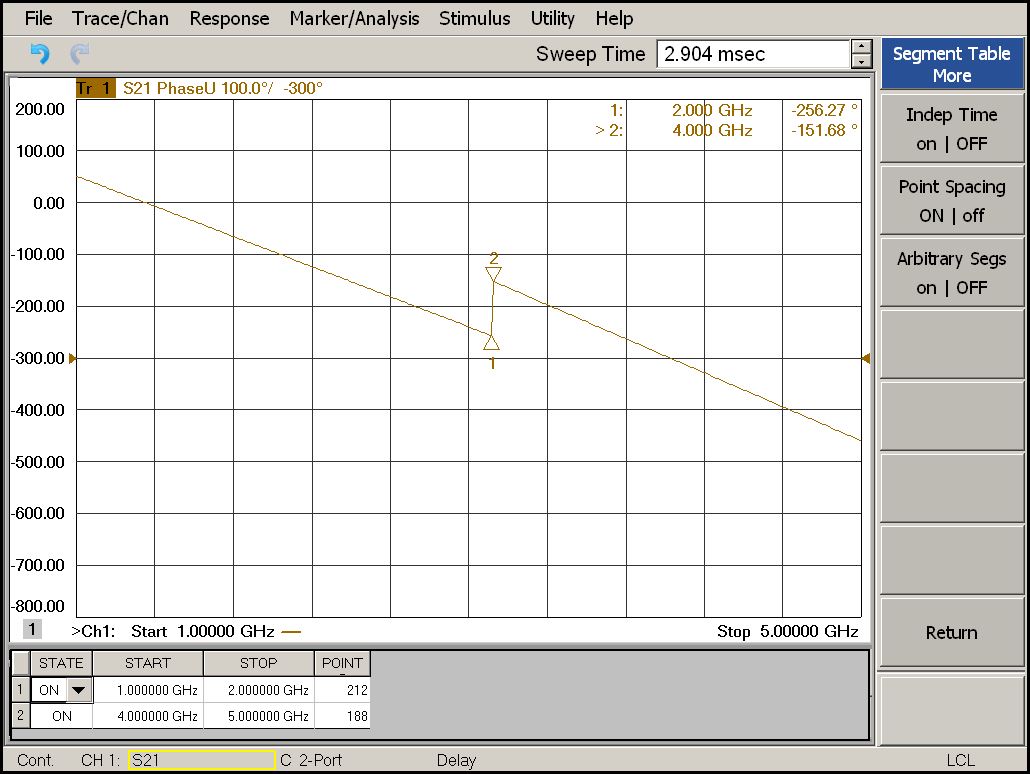Click the S21 field in status bar
Viewport: 1030px width, 774px height.
201,760
